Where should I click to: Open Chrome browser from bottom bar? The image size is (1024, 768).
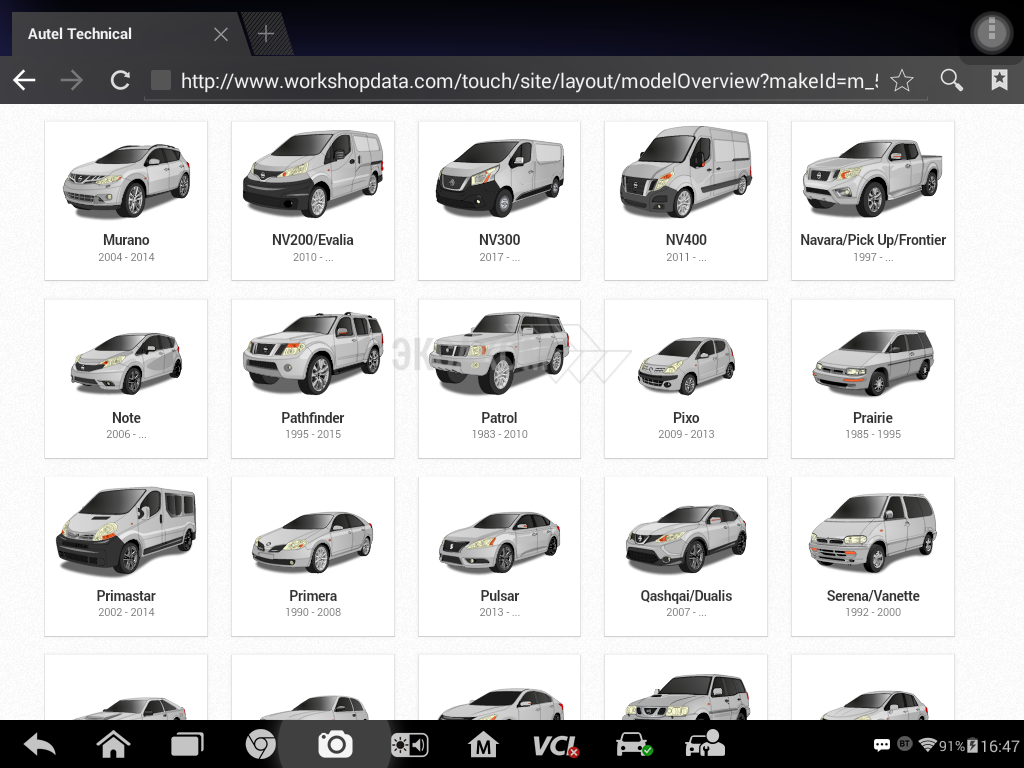(261, 744)
